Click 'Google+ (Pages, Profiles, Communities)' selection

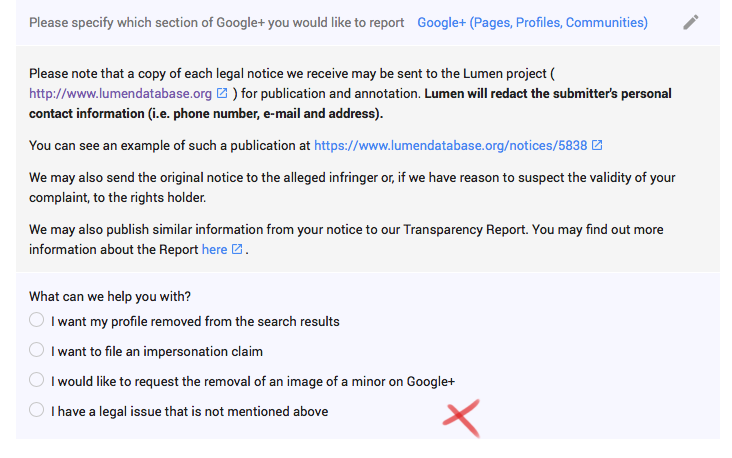coord(532,23)
